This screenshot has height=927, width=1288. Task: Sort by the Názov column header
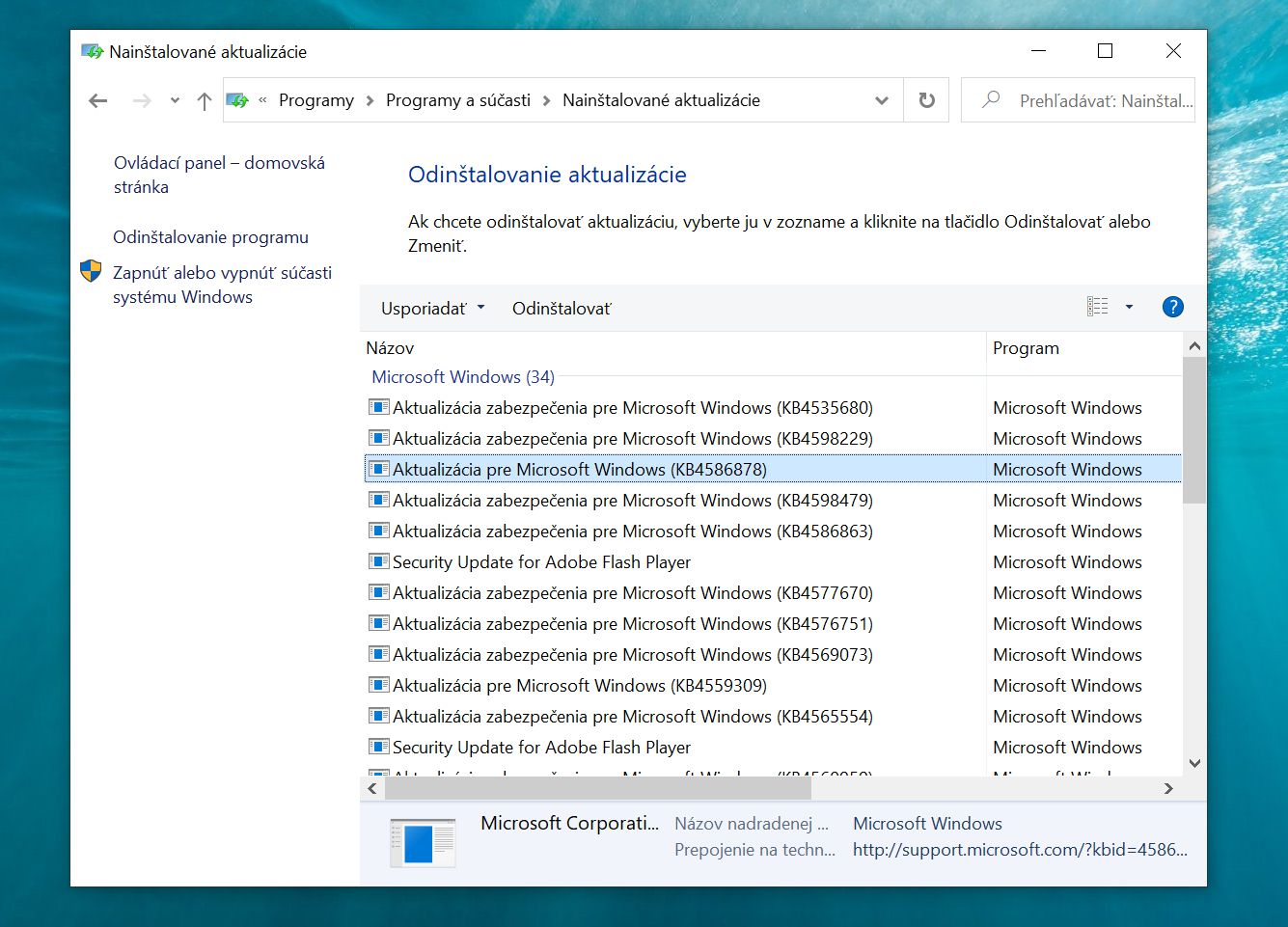[673, 348]
